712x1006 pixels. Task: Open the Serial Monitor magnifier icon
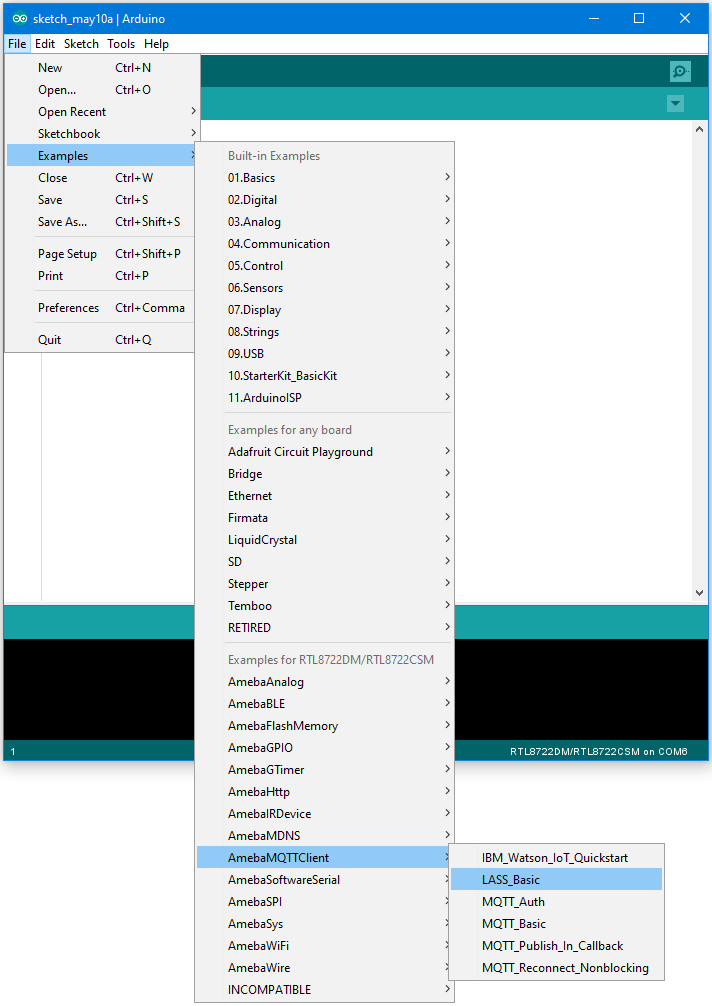(x=679, y=71)
